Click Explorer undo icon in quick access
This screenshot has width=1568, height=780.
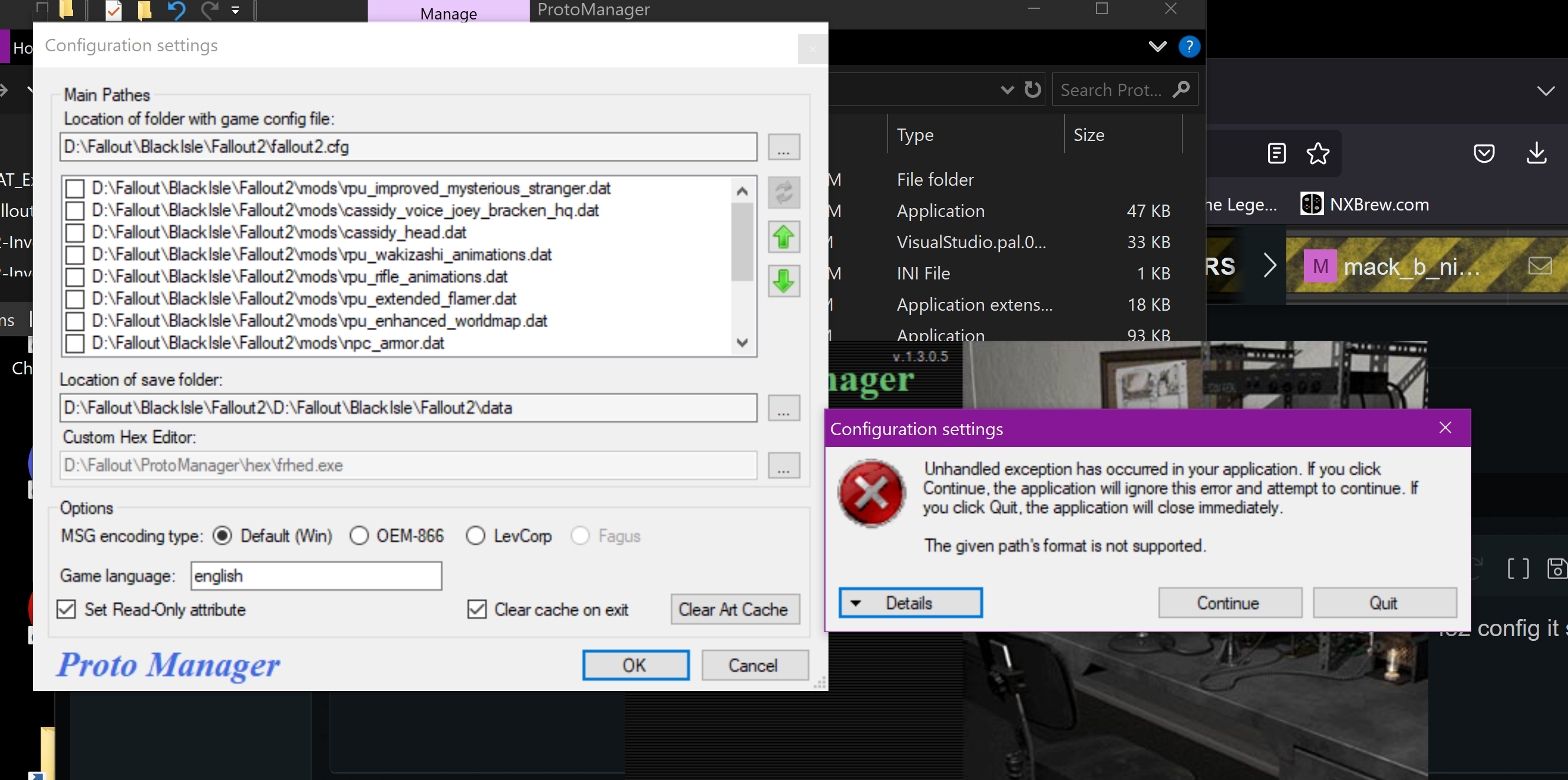pos(177,11)
